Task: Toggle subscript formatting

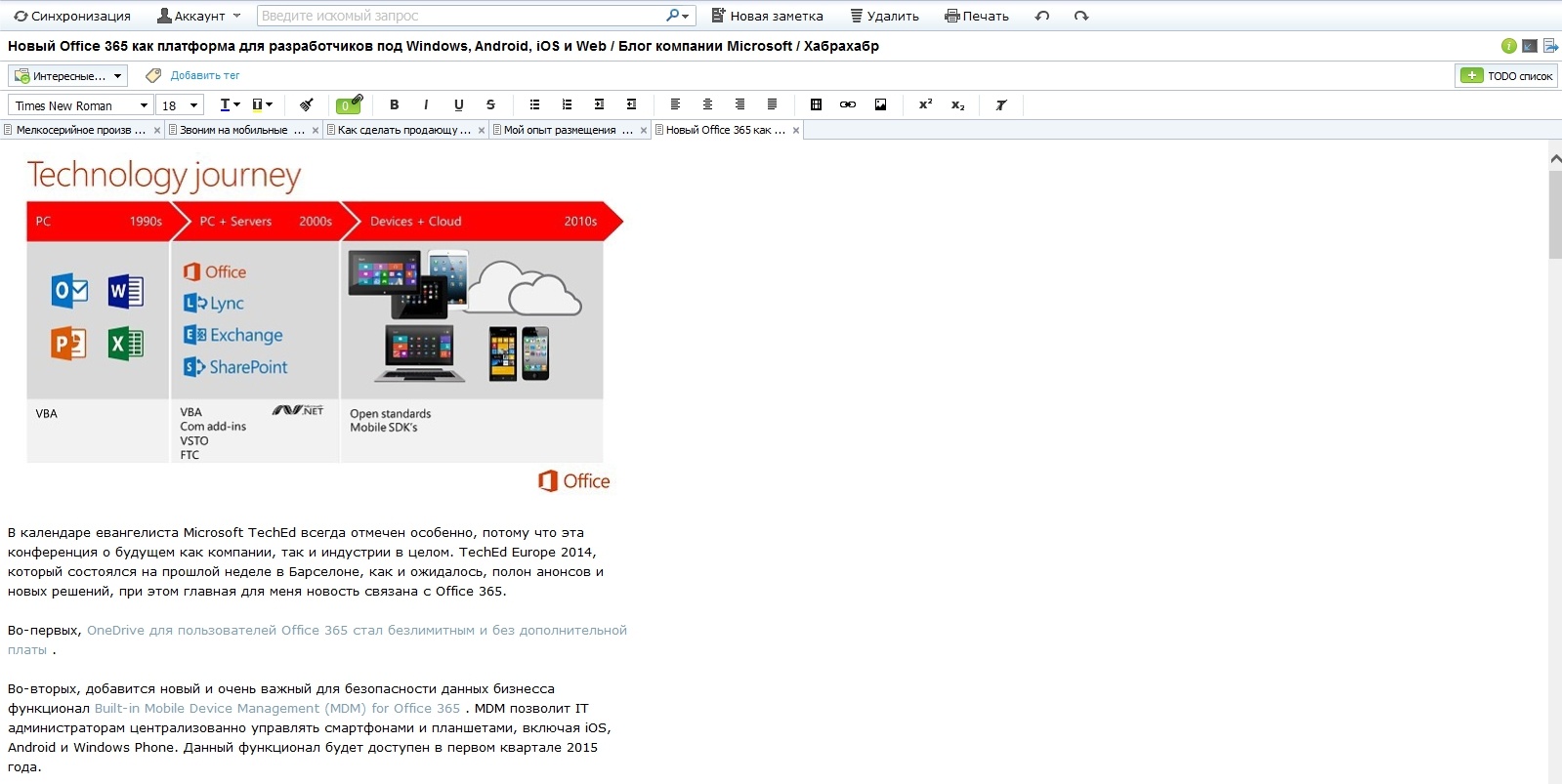Action: click(x=957, y=104)
